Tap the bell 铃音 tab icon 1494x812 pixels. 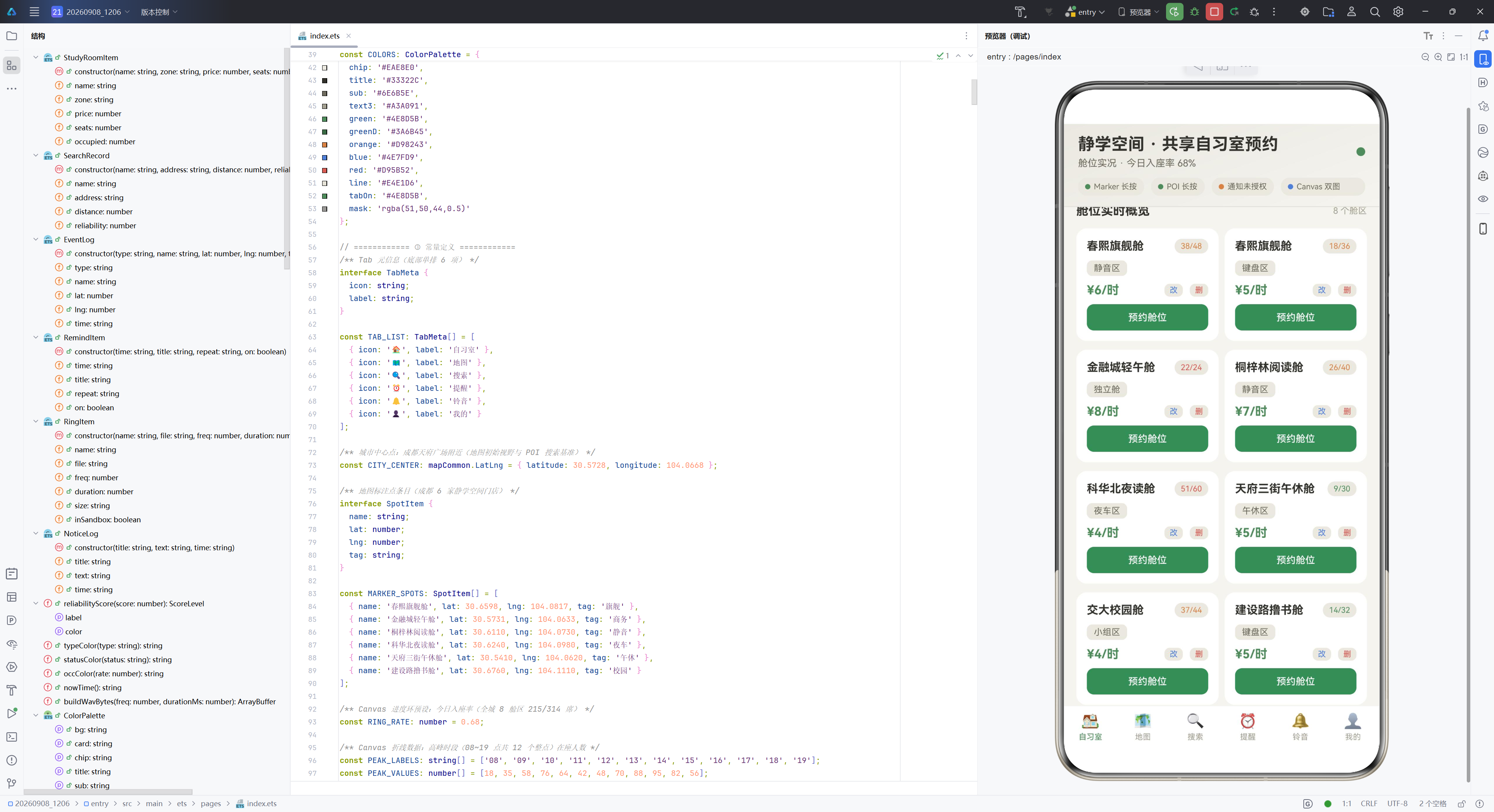point(1300,721)
